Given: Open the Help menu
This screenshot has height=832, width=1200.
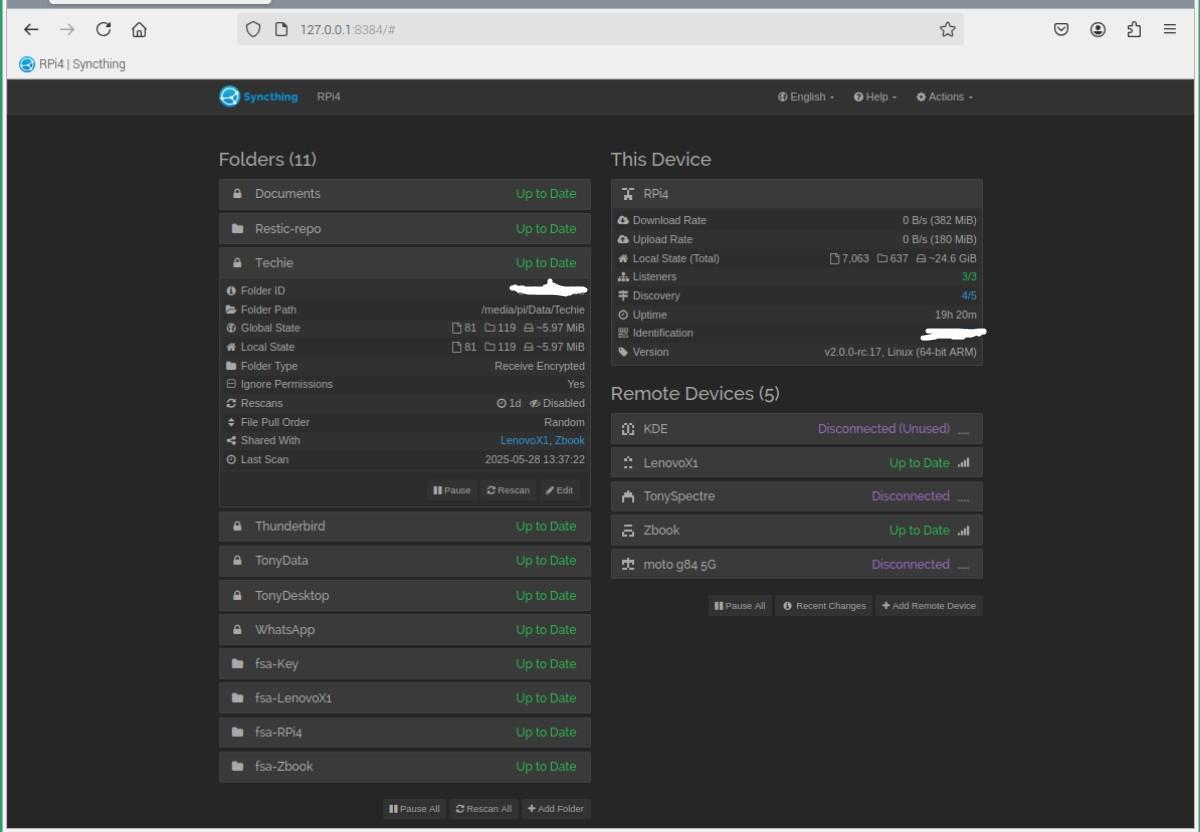Looking at the screenshot, I should pyautogui.click(x=875, y=97).
